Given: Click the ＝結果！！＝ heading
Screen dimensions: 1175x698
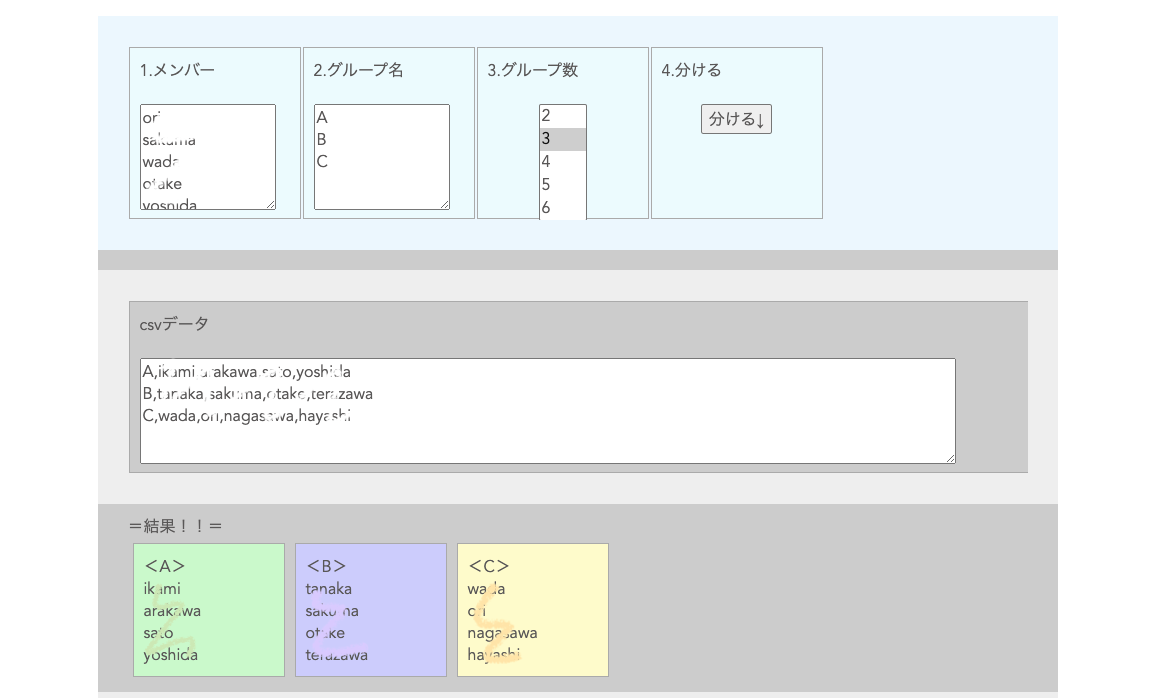Looking at the screenshot, I should click(x=175, y=526).
